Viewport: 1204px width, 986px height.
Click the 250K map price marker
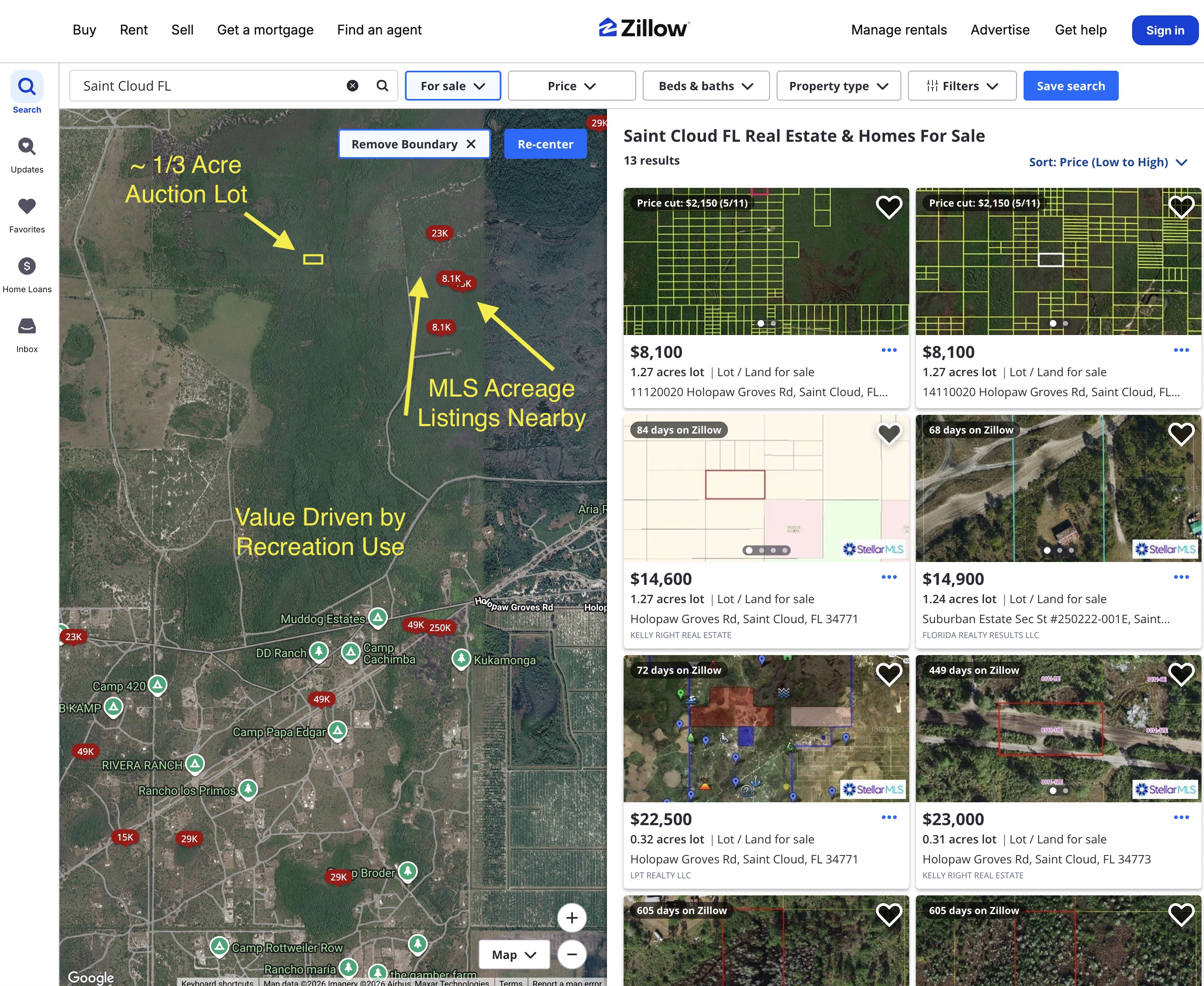click(x=440, y=628)
